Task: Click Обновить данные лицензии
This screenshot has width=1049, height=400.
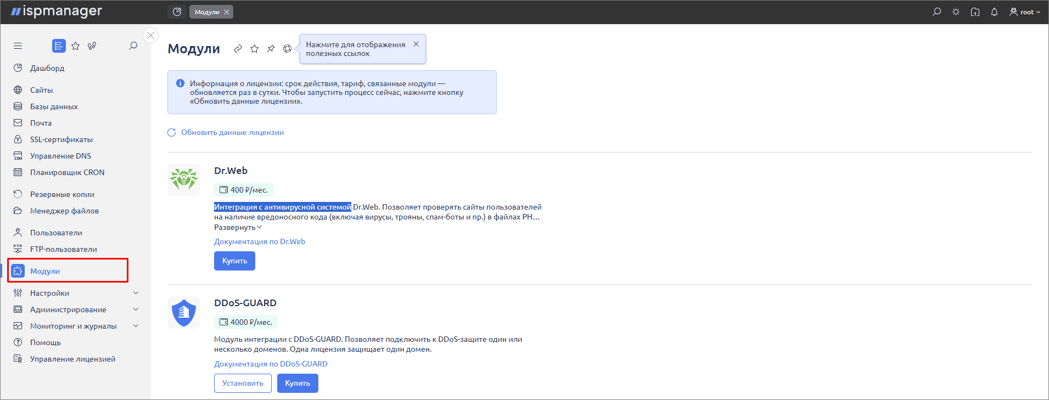Action: pos(225,132)
